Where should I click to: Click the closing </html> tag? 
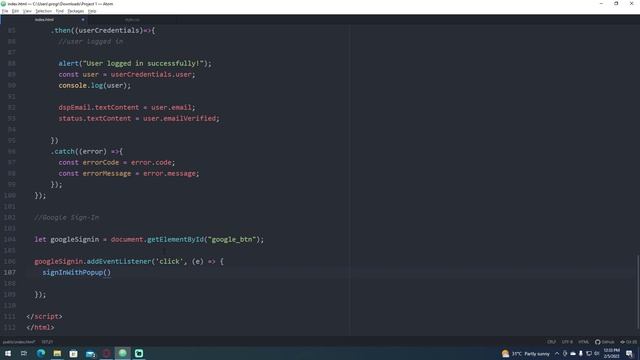pos(40,327)
